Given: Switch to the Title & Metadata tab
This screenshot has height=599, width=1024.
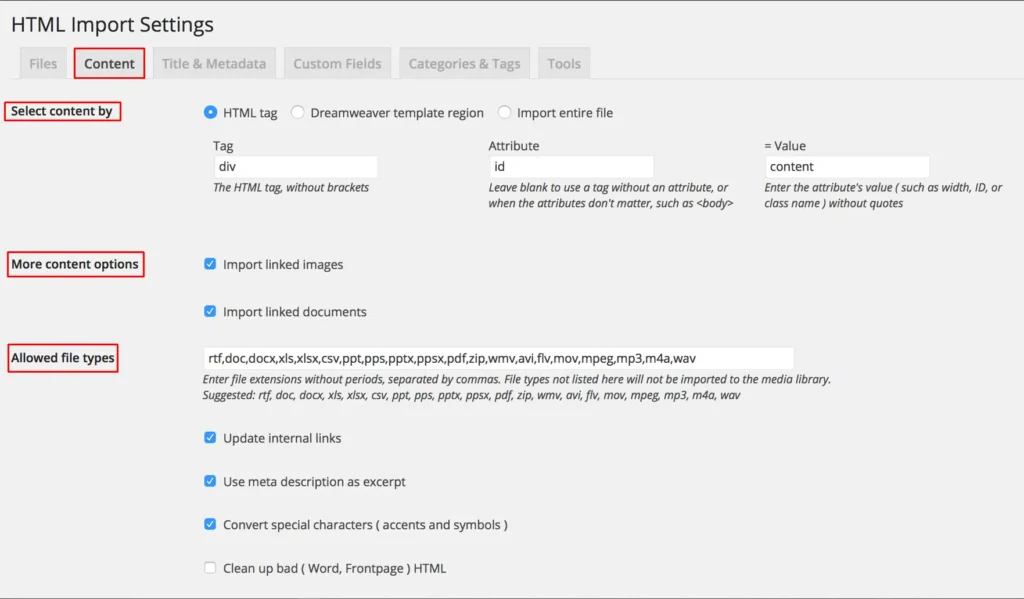Looking at the screenshot, I should 214,62.
